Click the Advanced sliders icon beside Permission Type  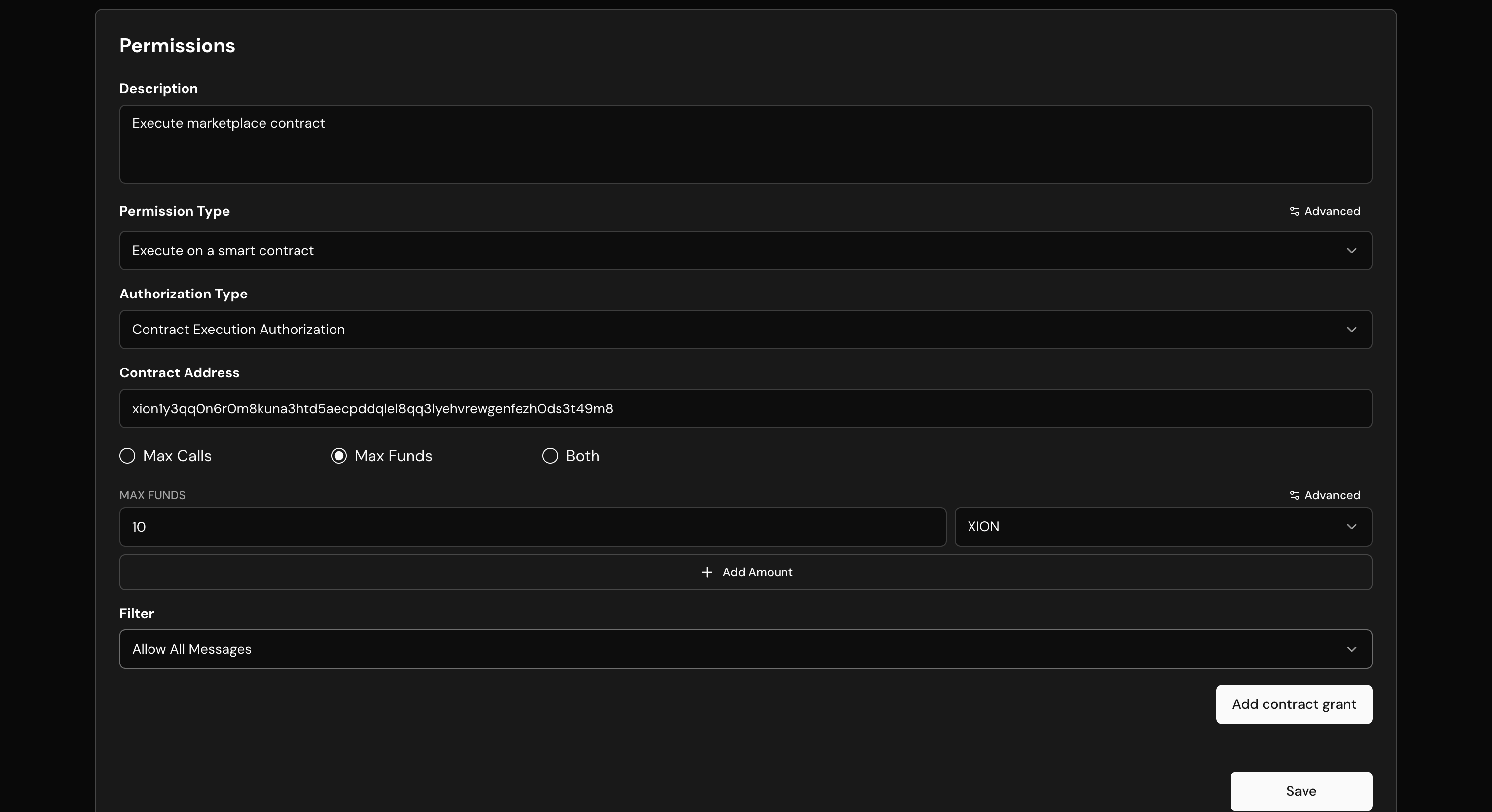point(1294,212)
